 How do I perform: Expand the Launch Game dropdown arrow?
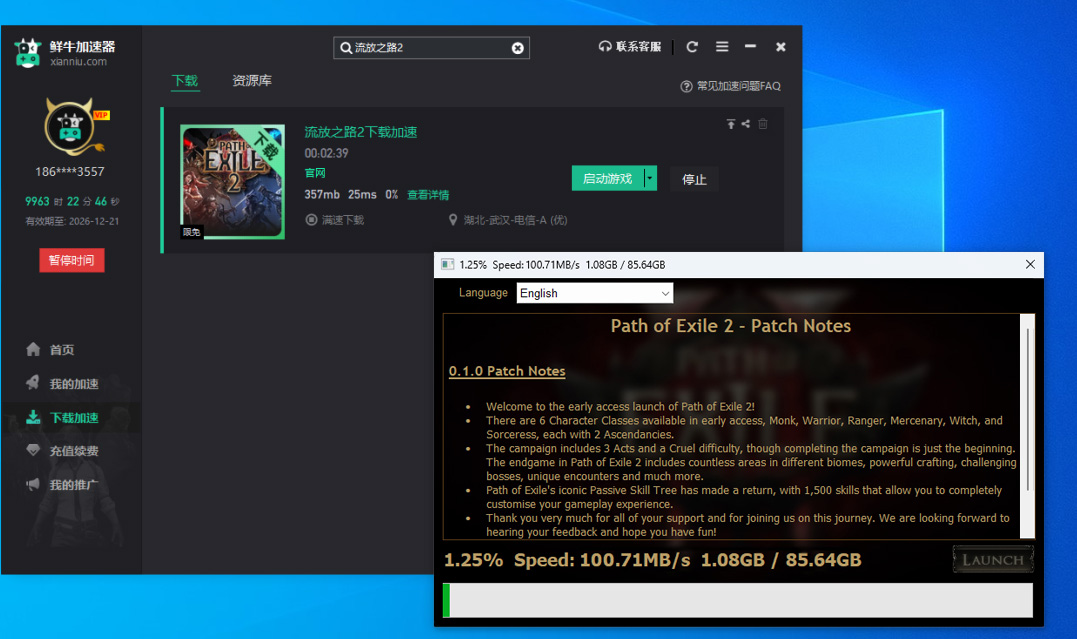650,179
